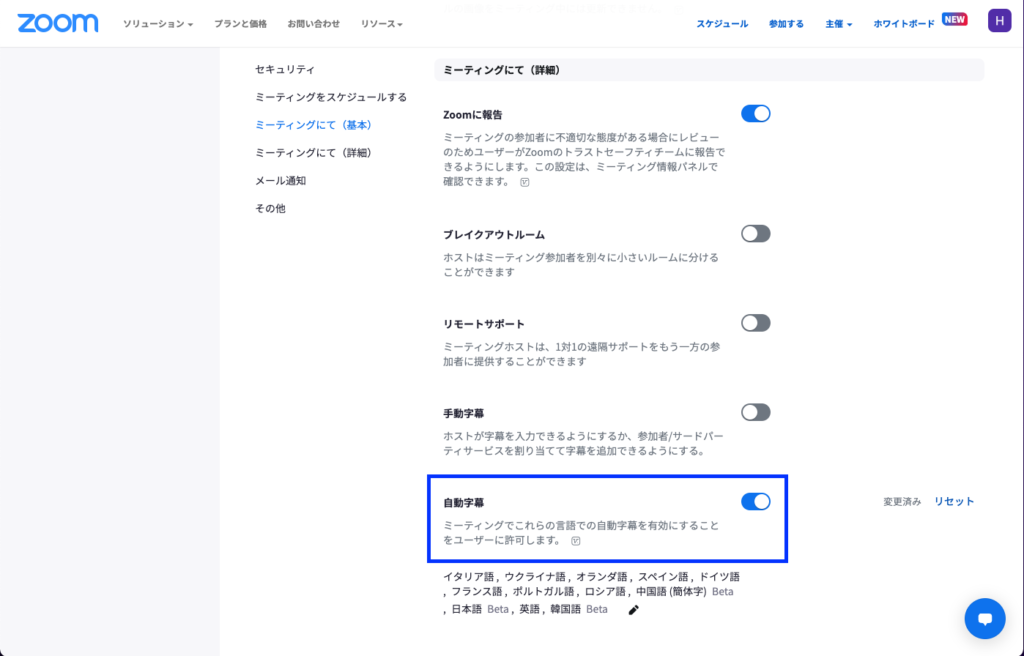This screenshot has height=656, width=1024.
Task: Open the 主催 dropdown
Action: (838, 23)
